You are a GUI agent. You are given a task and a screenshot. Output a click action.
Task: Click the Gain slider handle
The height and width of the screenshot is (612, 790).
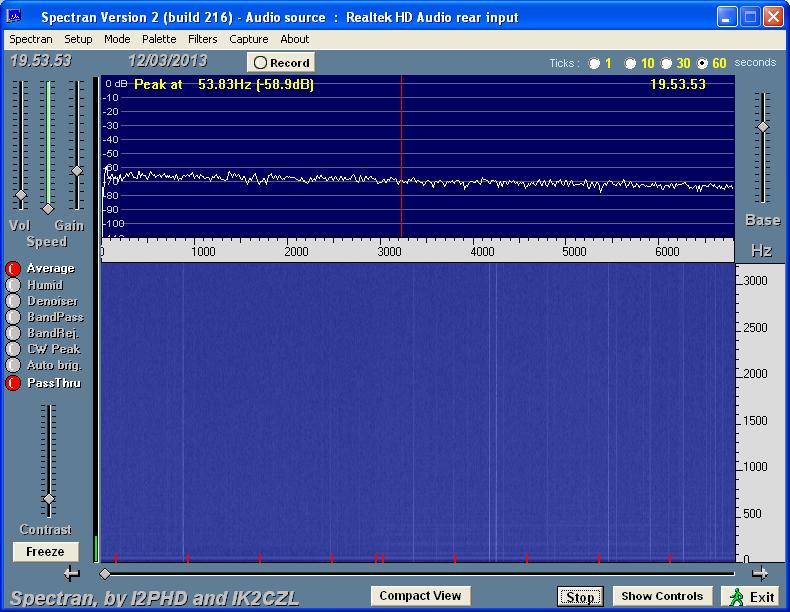(77, 171)
